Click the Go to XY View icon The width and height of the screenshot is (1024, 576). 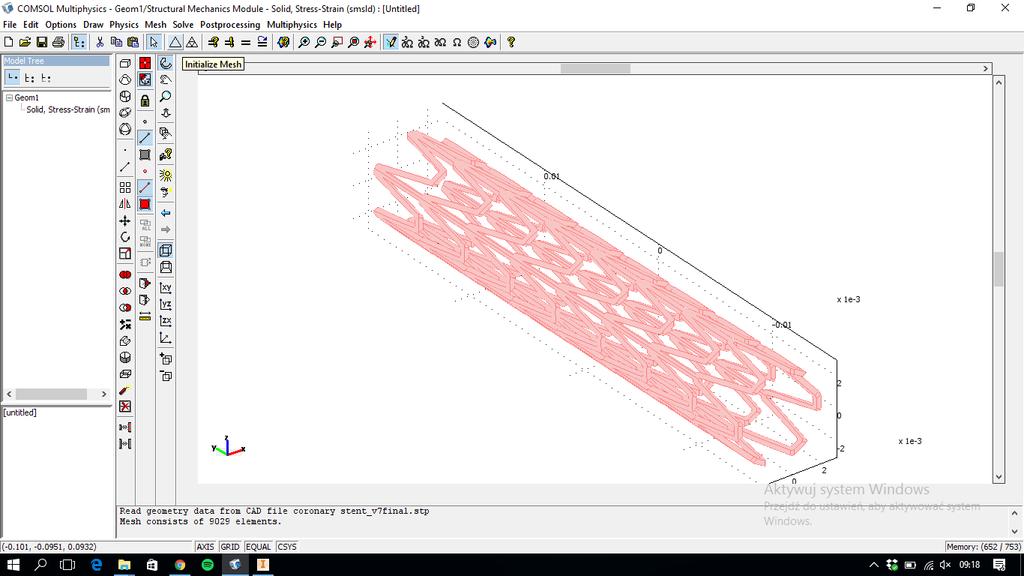tap(166, 287)
